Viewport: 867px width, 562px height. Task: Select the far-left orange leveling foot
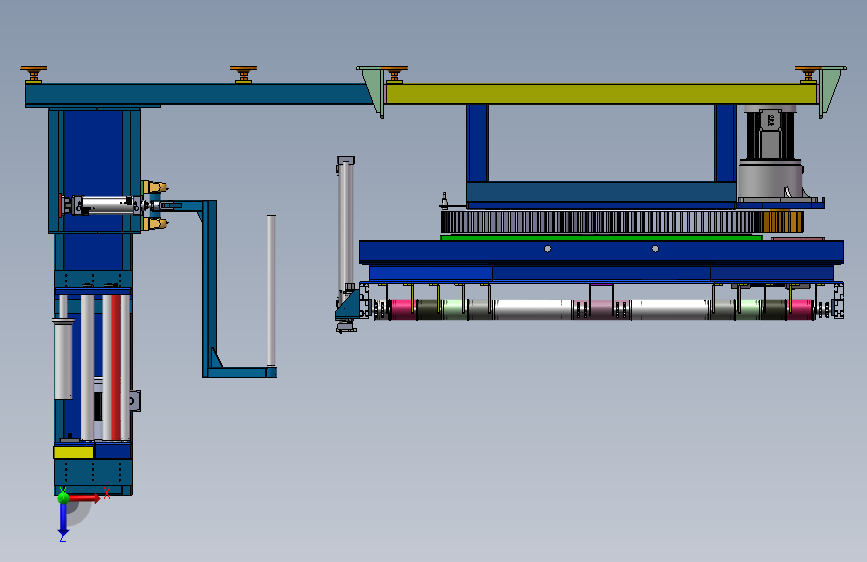[34, 74]
